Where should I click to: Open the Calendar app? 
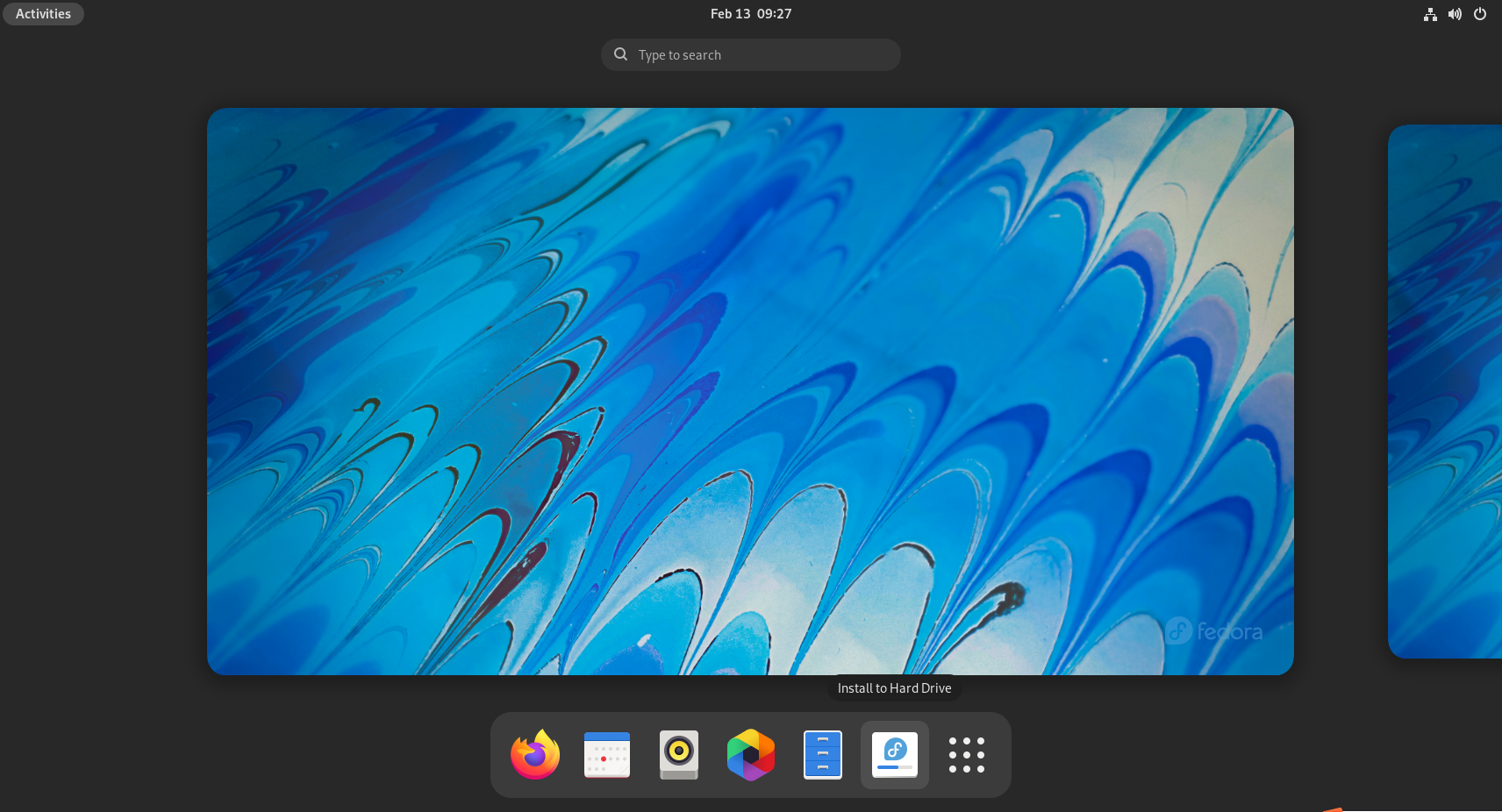(x=606, y=754)
